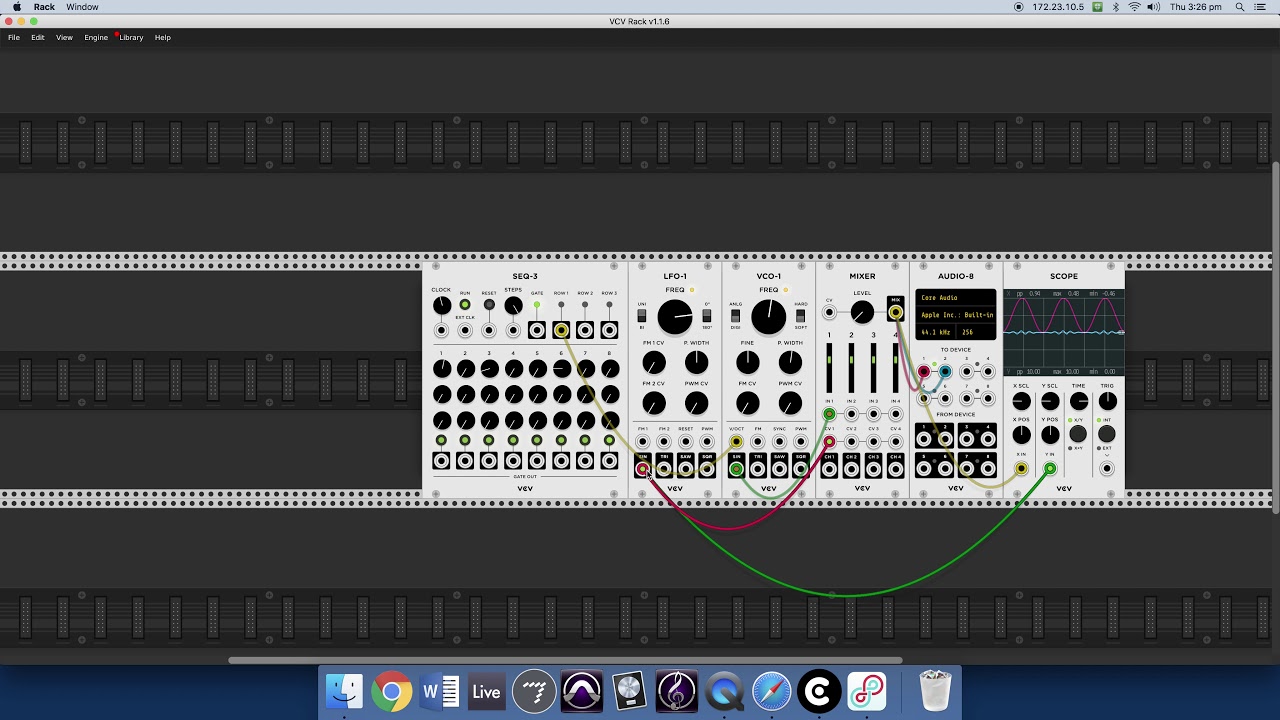Toggle SEQ-3 step 4 gate light
This screenshot has height=720, width=1280.
[513, 440]
